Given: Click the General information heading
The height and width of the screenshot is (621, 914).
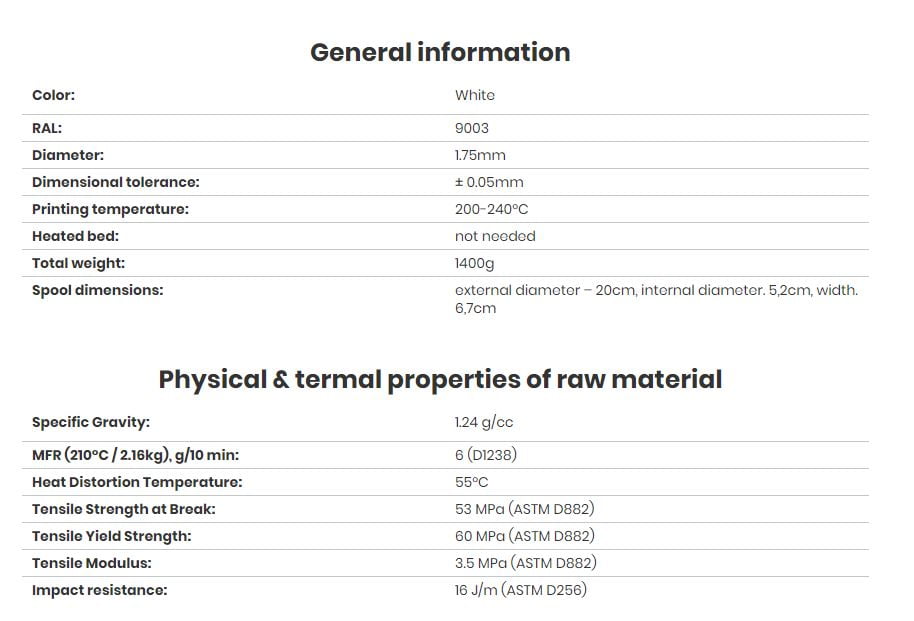Looking at the screenshot, I should 440,52.
